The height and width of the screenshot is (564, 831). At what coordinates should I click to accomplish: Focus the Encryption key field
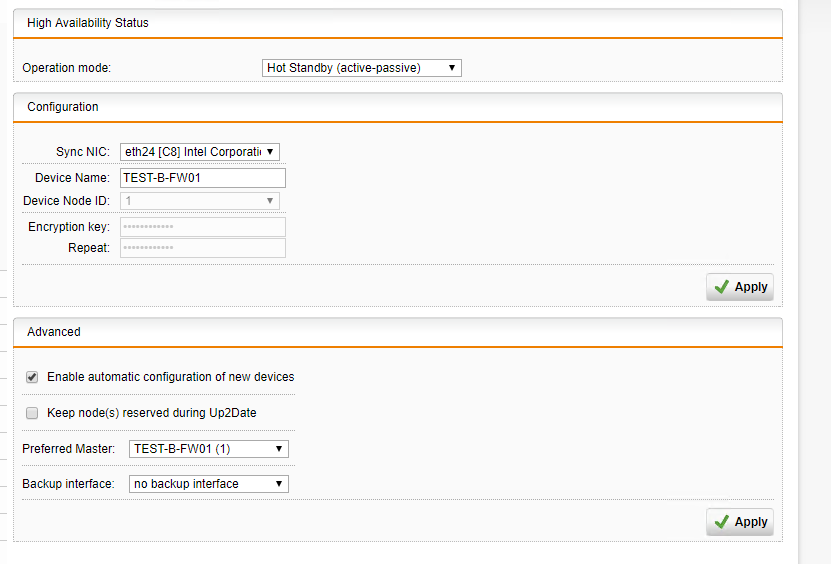(x=203, y=227)
